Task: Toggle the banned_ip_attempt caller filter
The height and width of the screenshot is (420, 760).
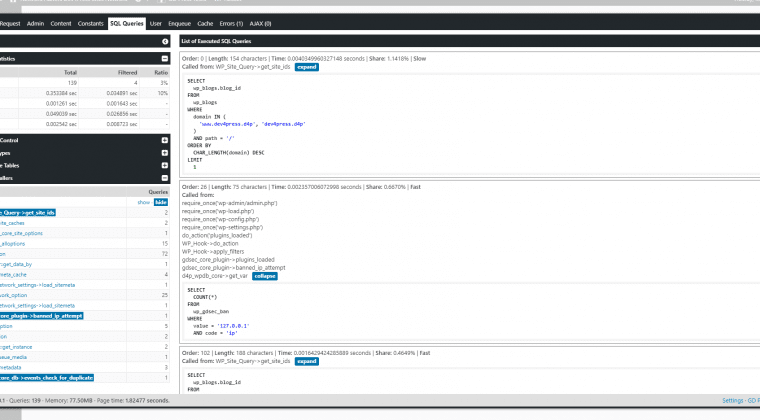Action: pos(42,316)
